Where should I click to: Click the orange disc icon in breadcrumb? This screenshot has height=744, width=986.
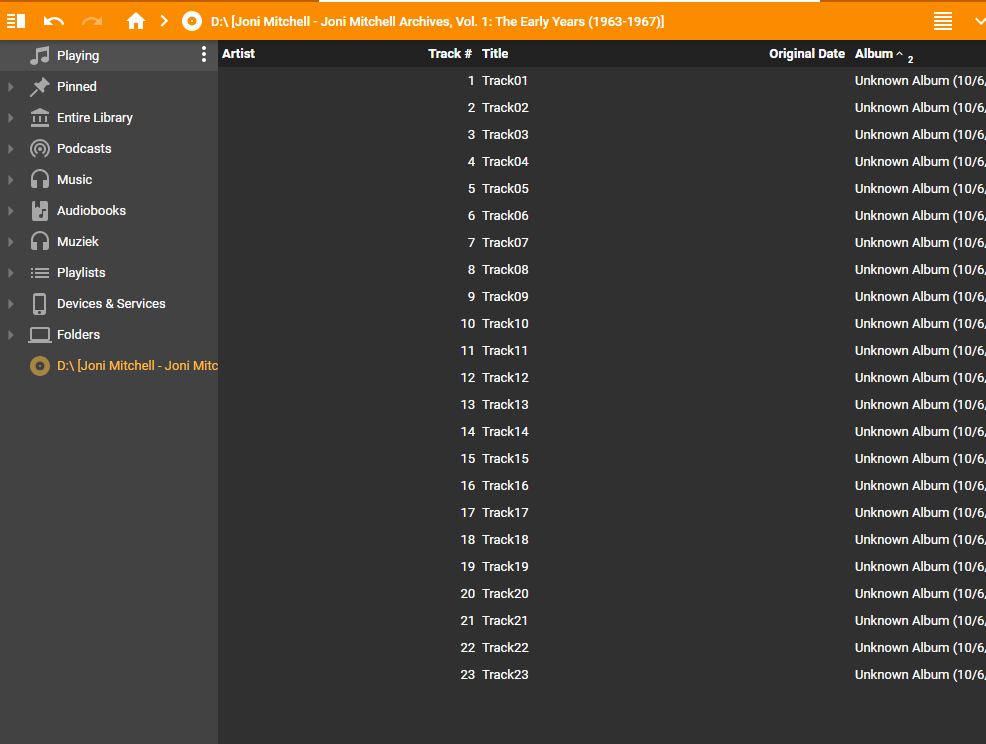click(192, 21)
